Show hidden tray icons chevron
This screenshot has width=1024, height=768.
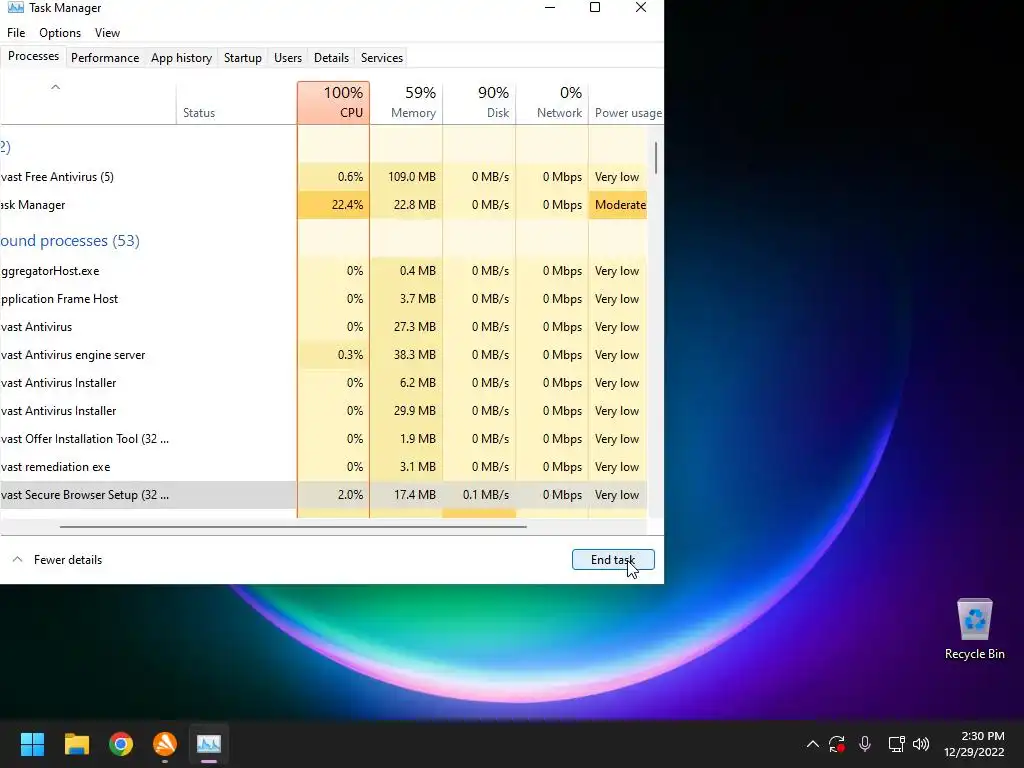tap(812, 744)
